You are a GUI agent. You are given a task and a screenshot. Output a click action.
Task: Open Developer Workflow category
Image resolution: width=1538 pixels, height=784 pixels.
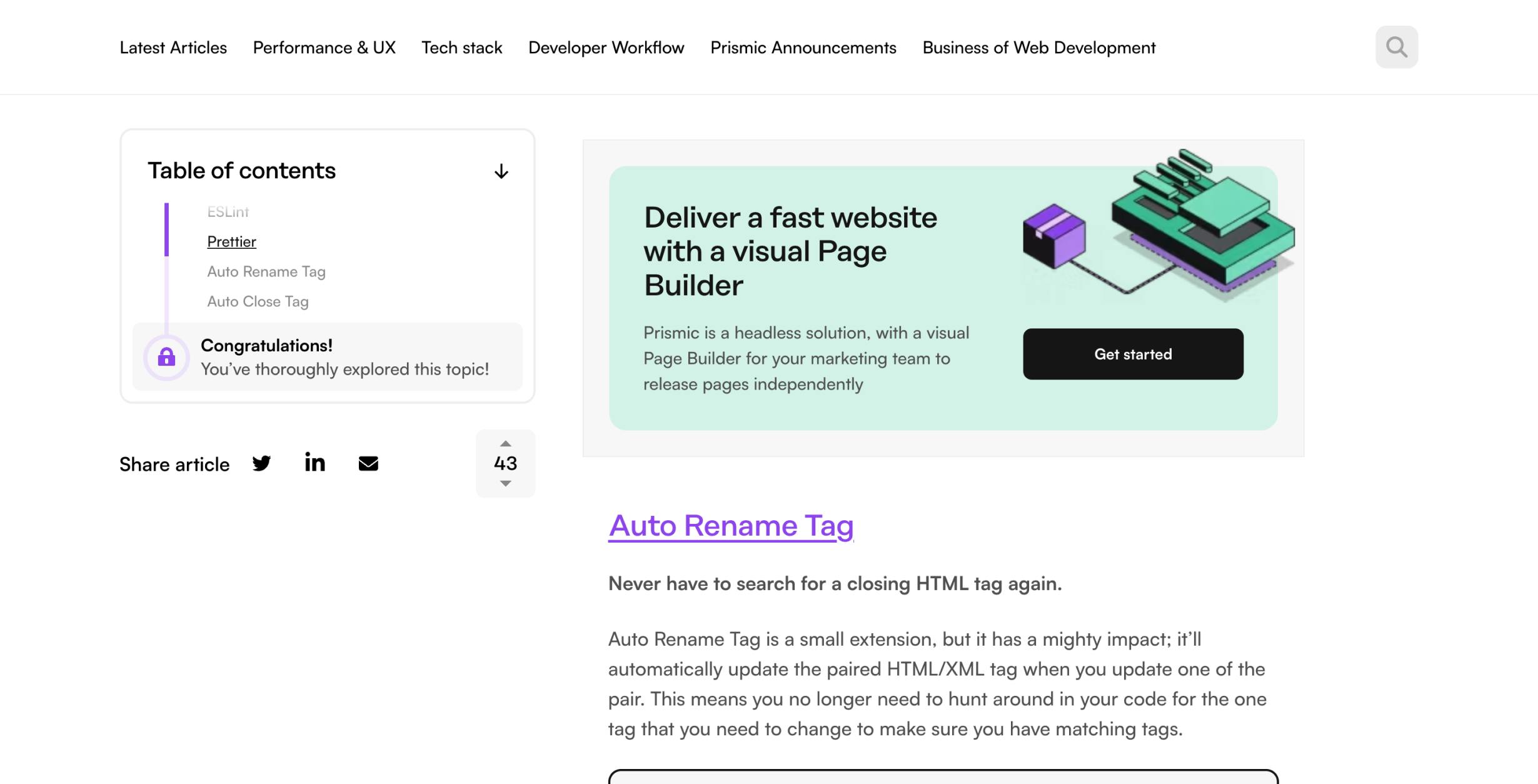606,48
